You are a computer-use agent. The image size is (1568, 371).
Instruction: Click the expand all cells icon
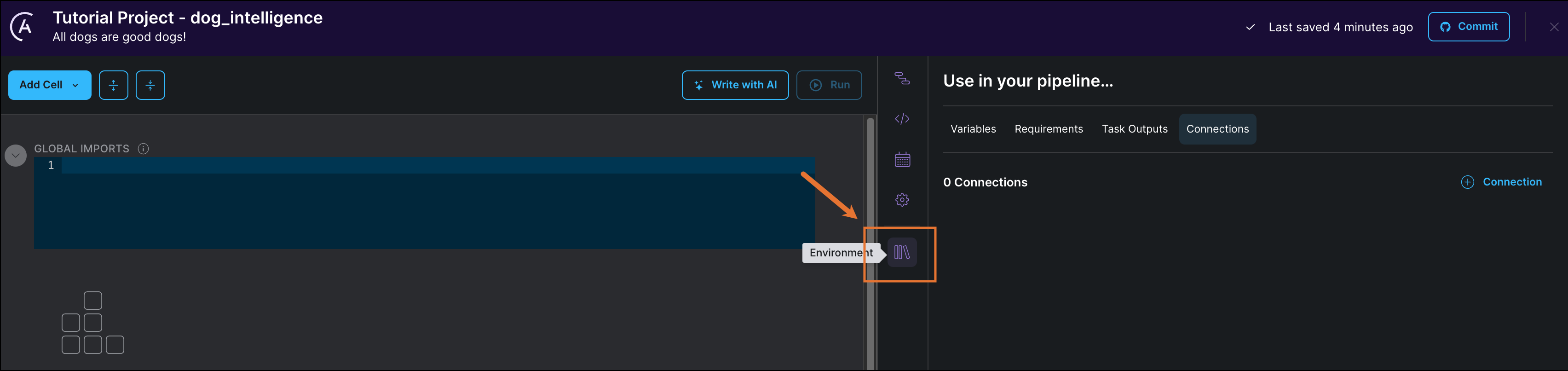(113, 85)
